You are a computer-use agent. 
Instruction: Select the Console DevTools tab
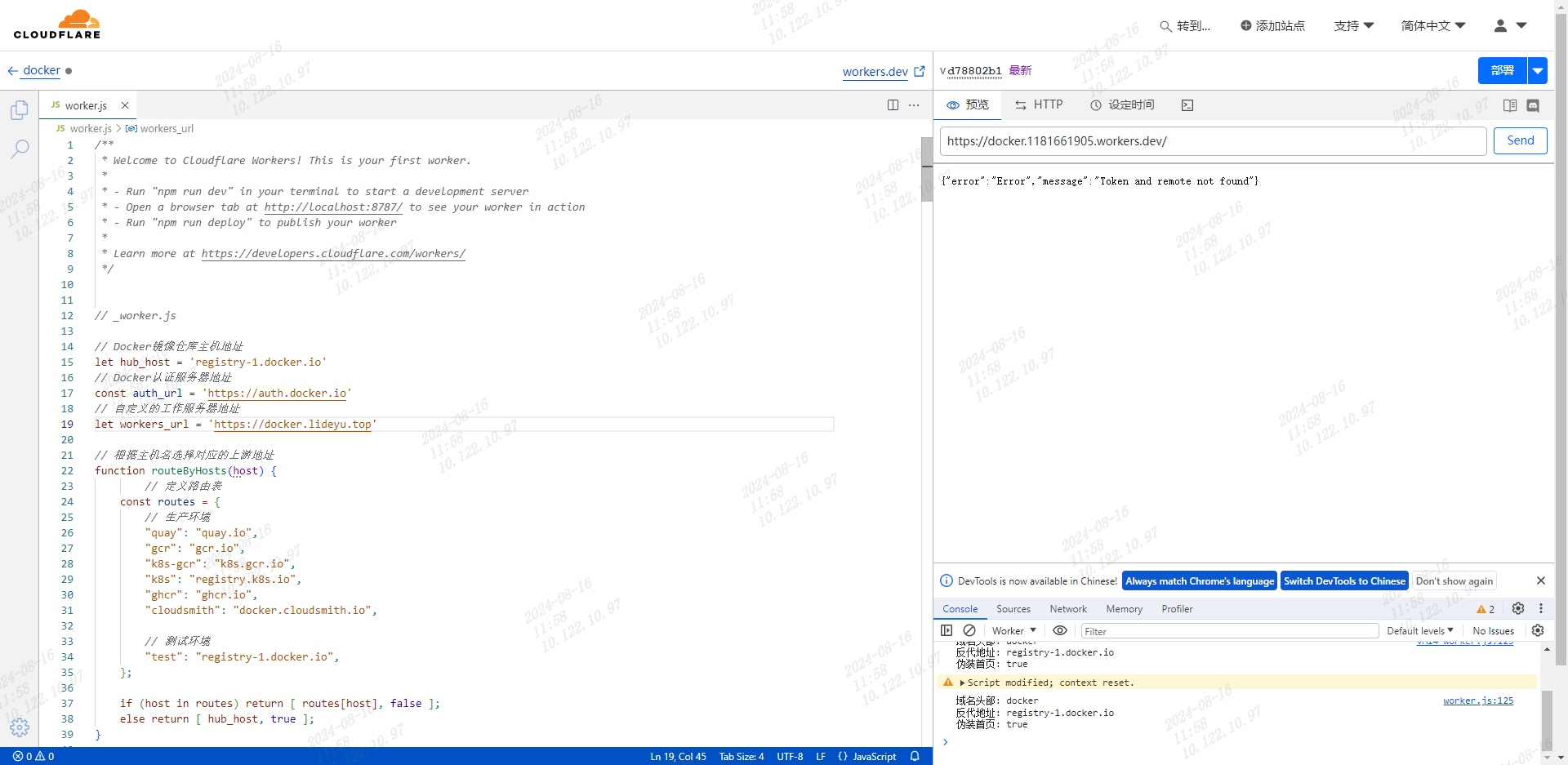tap(960, 609)
